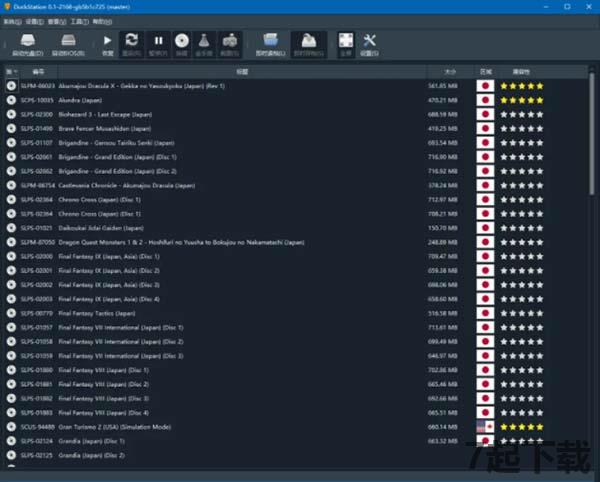This screenshot has height=482, width=600.
Task: Select Final Fantasy VII International (Japan) (Disc 1)
Action: [x=121, y=327]
